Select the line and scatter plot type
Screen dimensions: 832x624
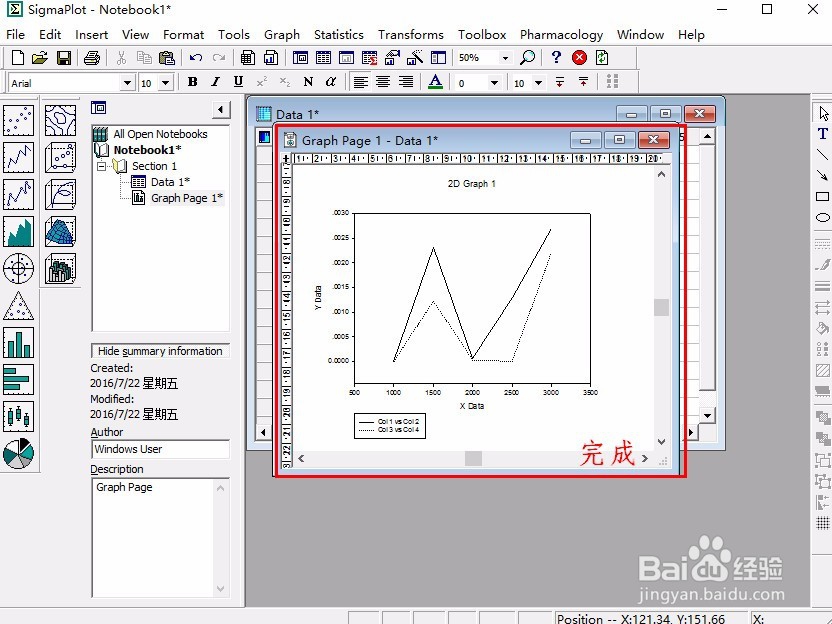click(19, 194)
